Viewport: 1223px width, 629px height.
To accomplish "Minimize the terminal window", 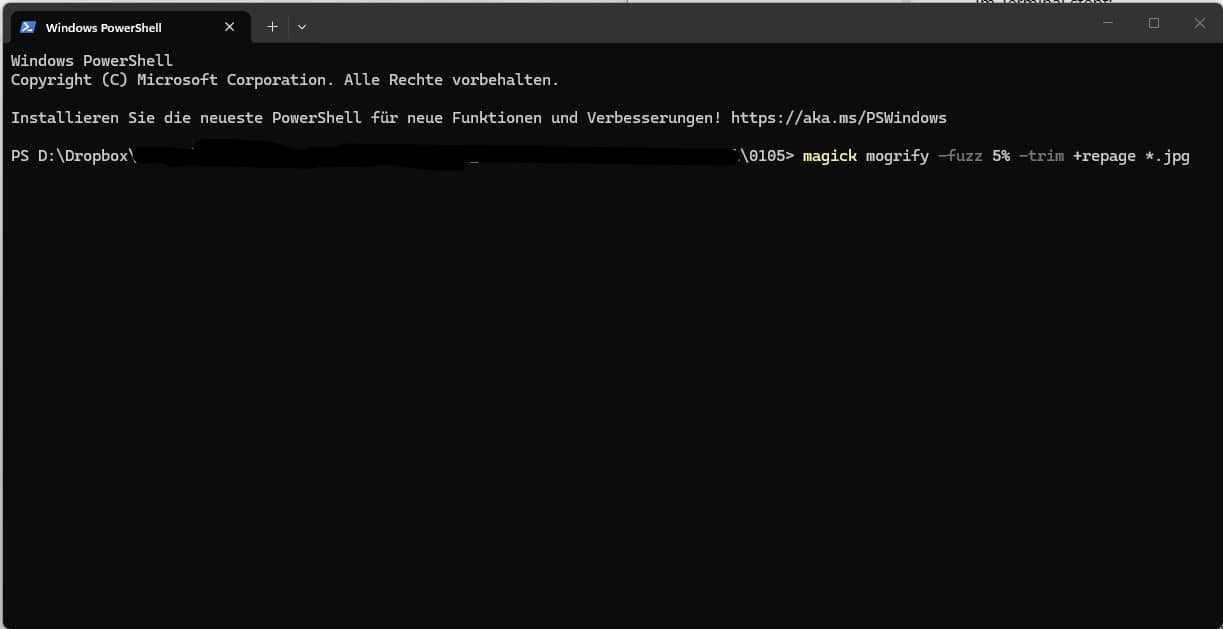I will click(x=1106, y=23).
